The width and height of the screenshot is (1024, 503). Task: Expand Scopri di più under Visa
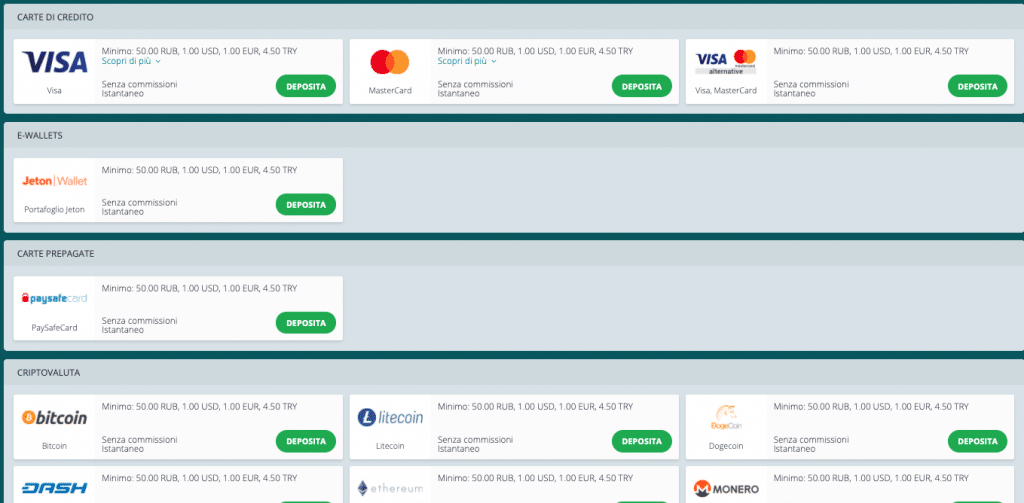click(x=131, y=61)
